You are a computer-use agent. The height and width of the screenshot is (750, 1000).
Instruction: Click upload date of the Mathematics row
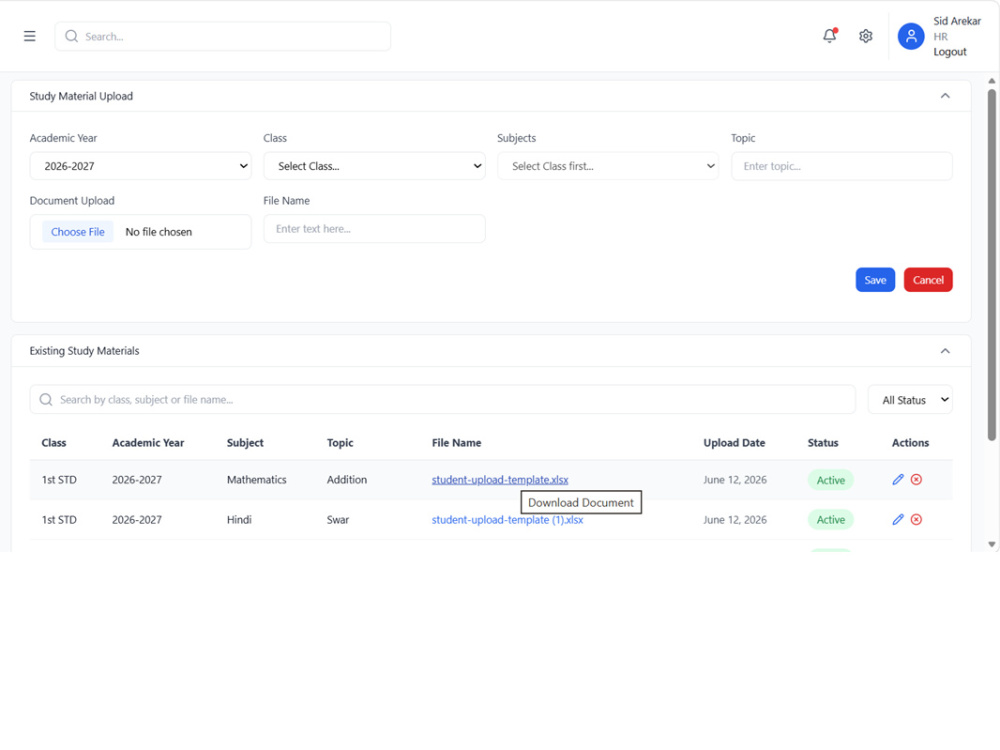click(x=735, y=480)
